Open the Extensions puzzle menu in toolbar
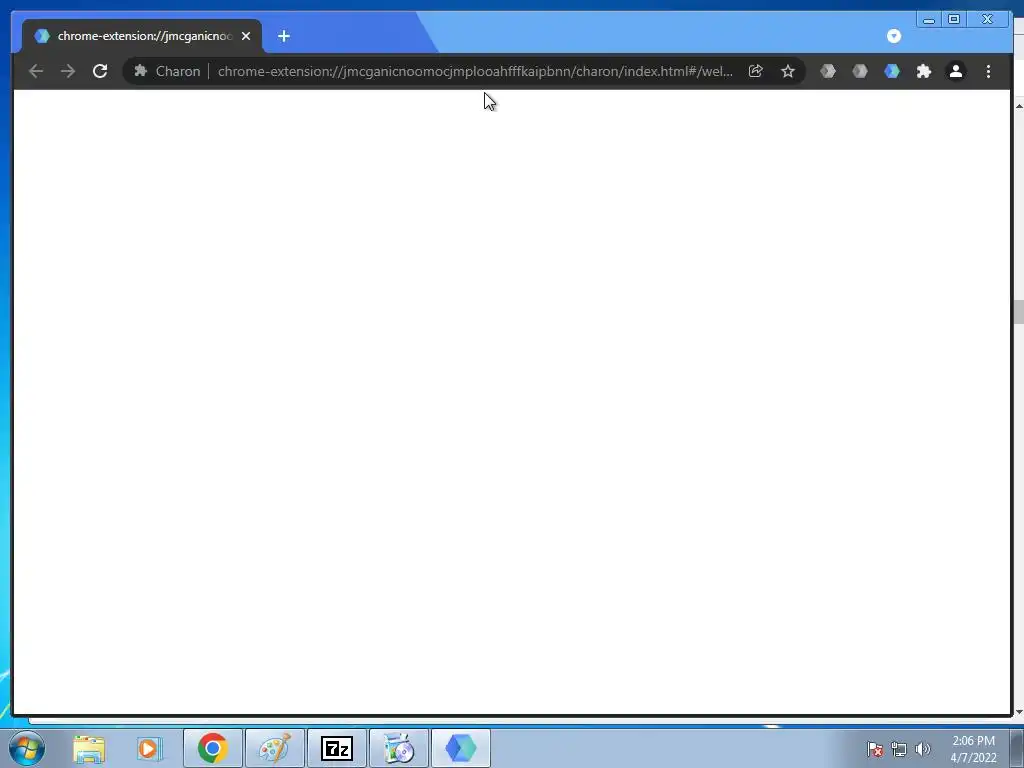Screen dimensions: 1024x768 click(x=923, y=71)
